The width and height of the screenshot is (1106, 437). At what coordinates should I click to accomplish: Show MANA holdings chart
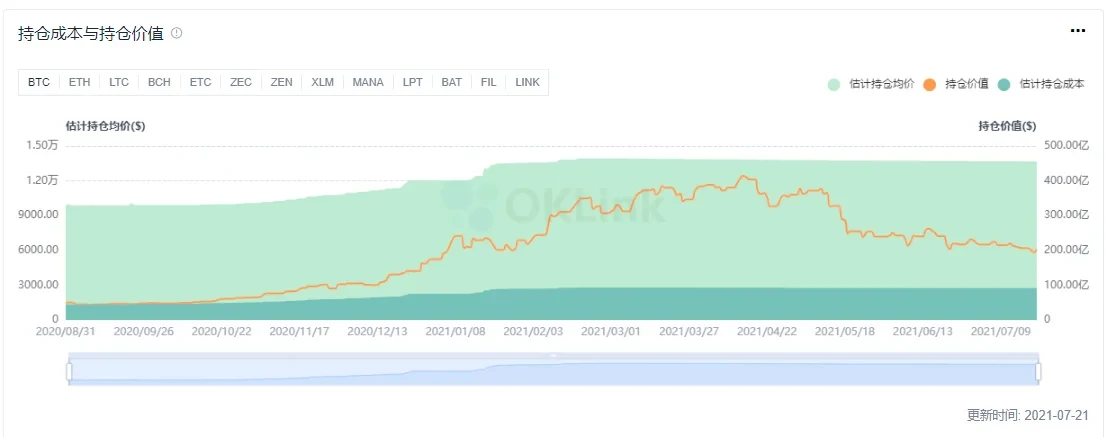point(368,82)
